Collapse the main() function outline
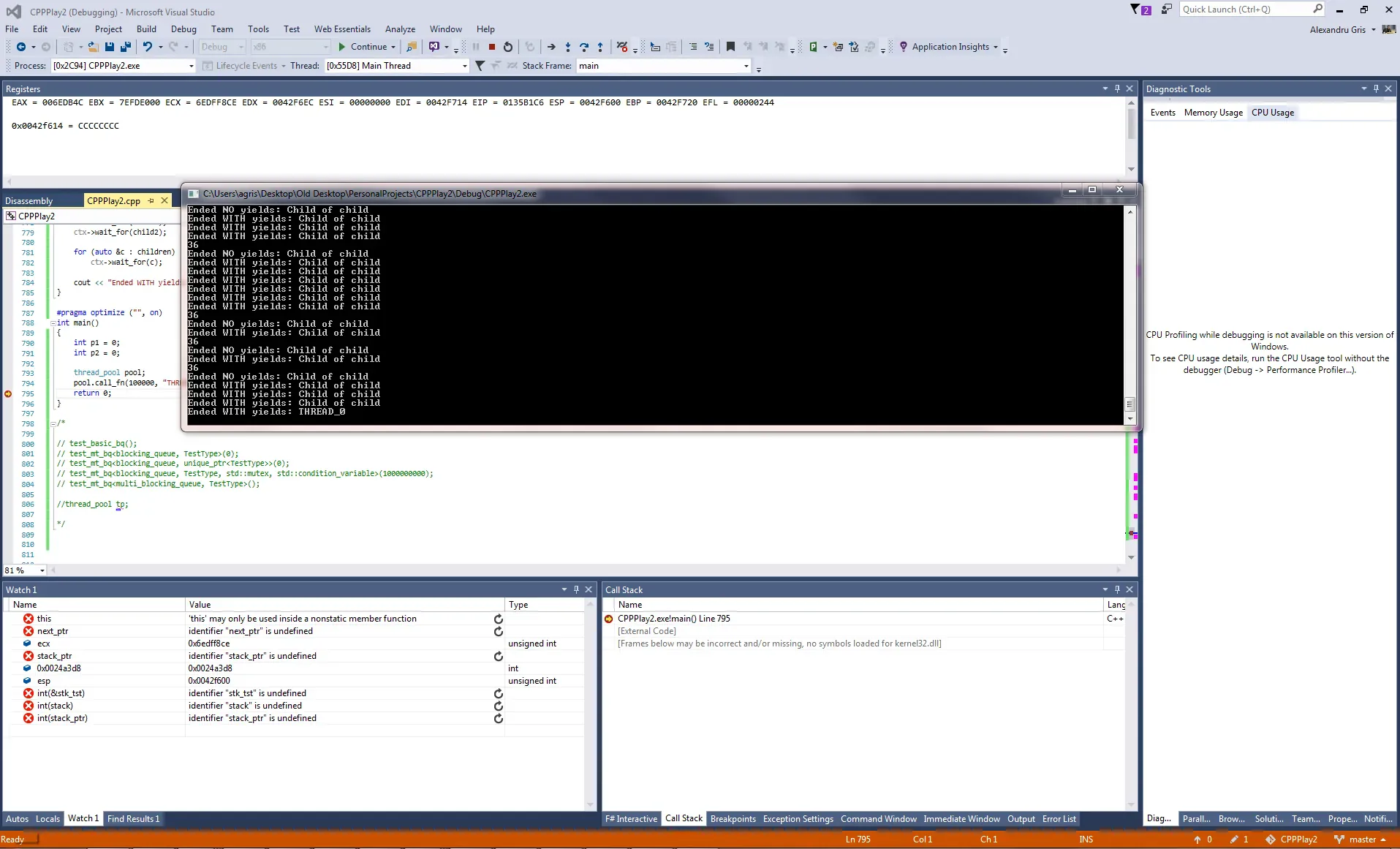Screen dimensions: 1400x849 click(53, 323)
